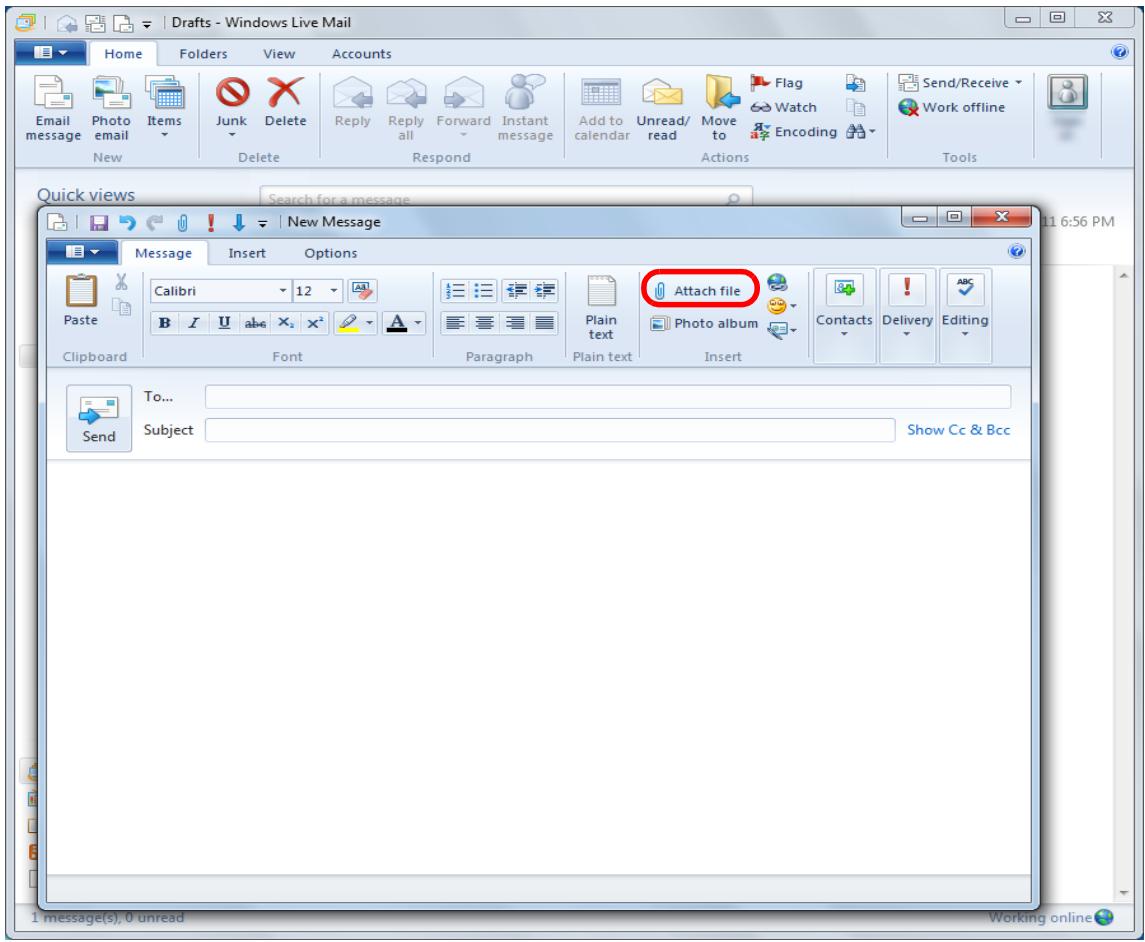The image size is (1145, 942).
Task: Switch to Plain text mode
Action: coord(602,307)
